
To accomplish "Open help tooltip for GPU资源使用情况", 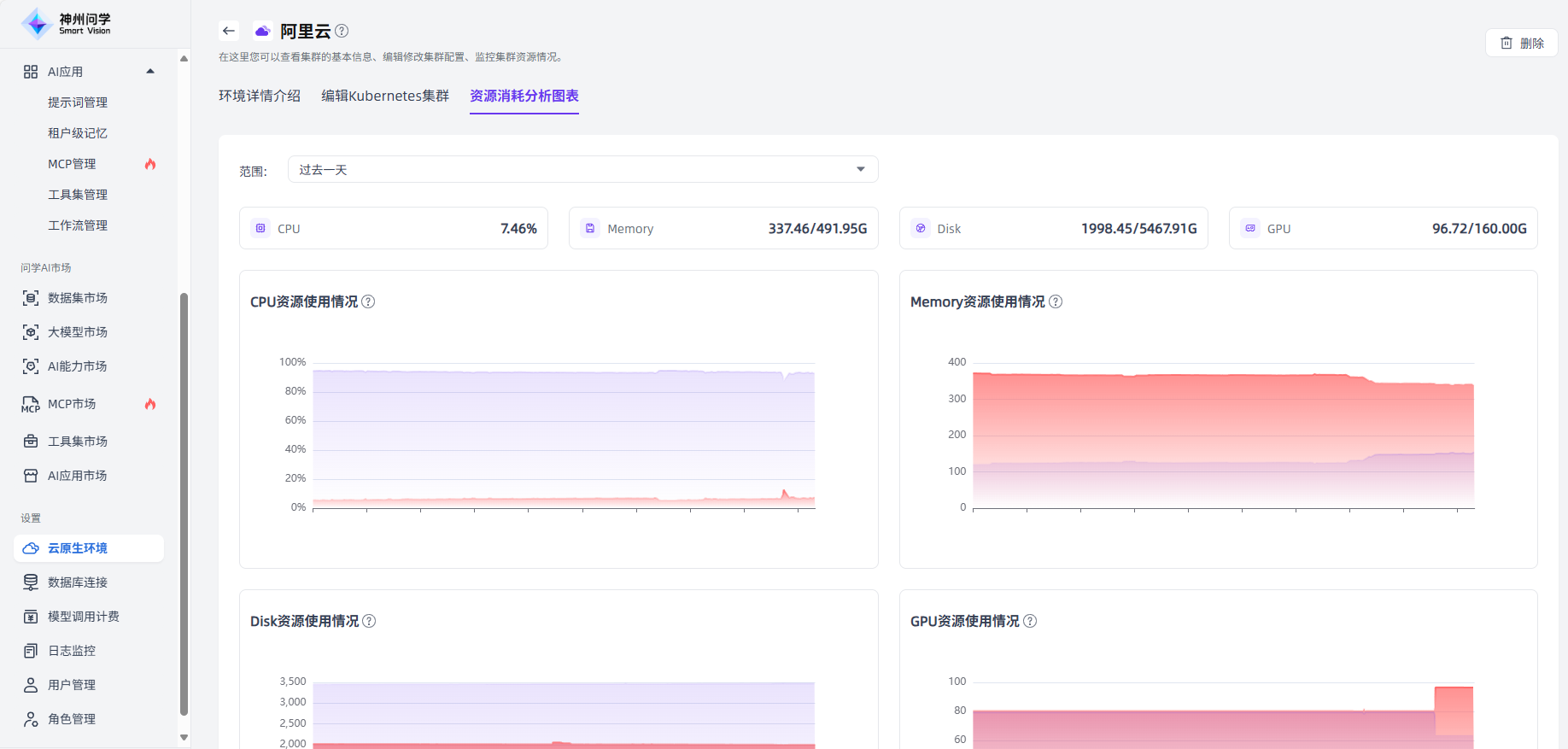I will point(1030,621).
